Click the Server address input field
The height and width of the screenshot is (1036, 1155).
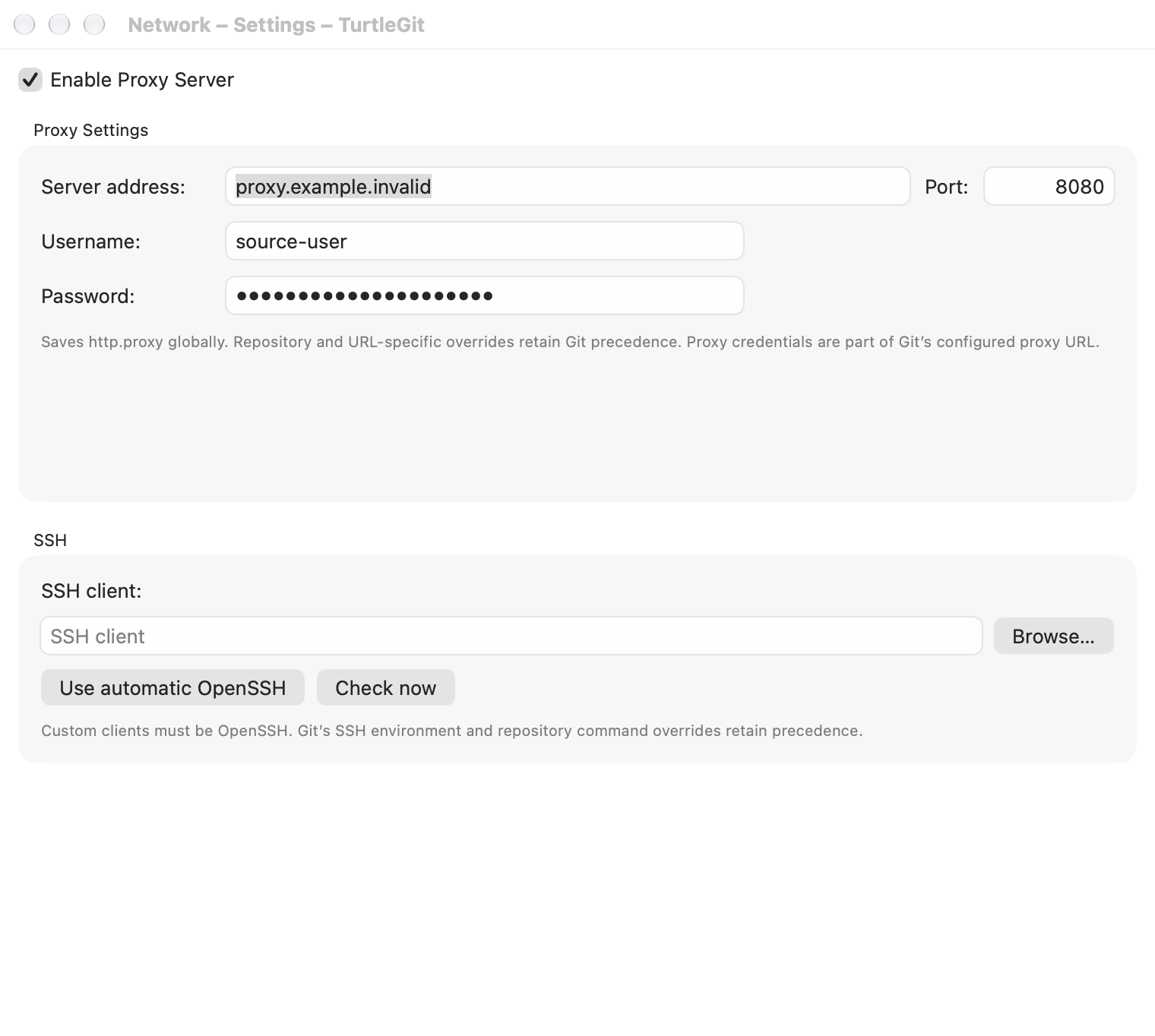pyautogui.click(x=568, y=186)
